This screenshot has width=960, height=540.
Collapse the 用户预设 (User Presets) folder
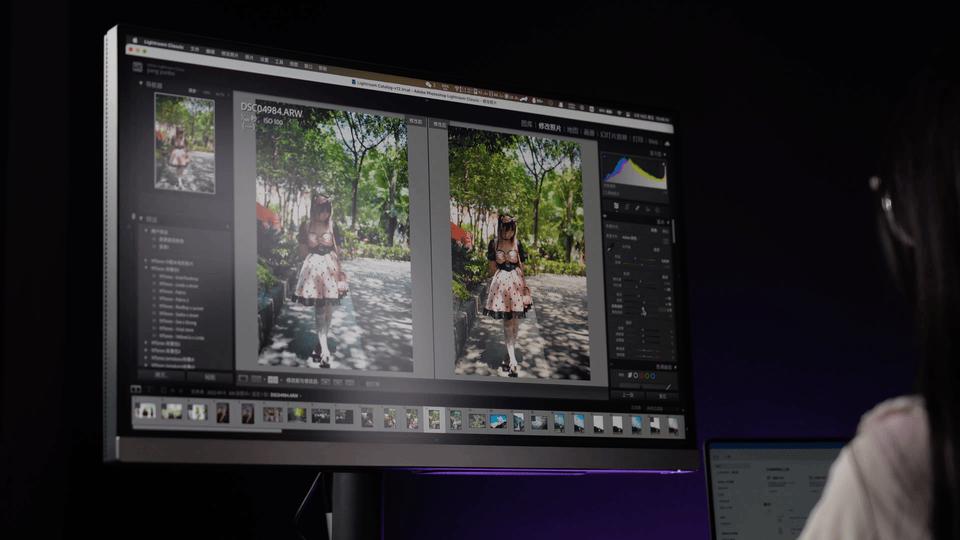(x=146, y=231)
